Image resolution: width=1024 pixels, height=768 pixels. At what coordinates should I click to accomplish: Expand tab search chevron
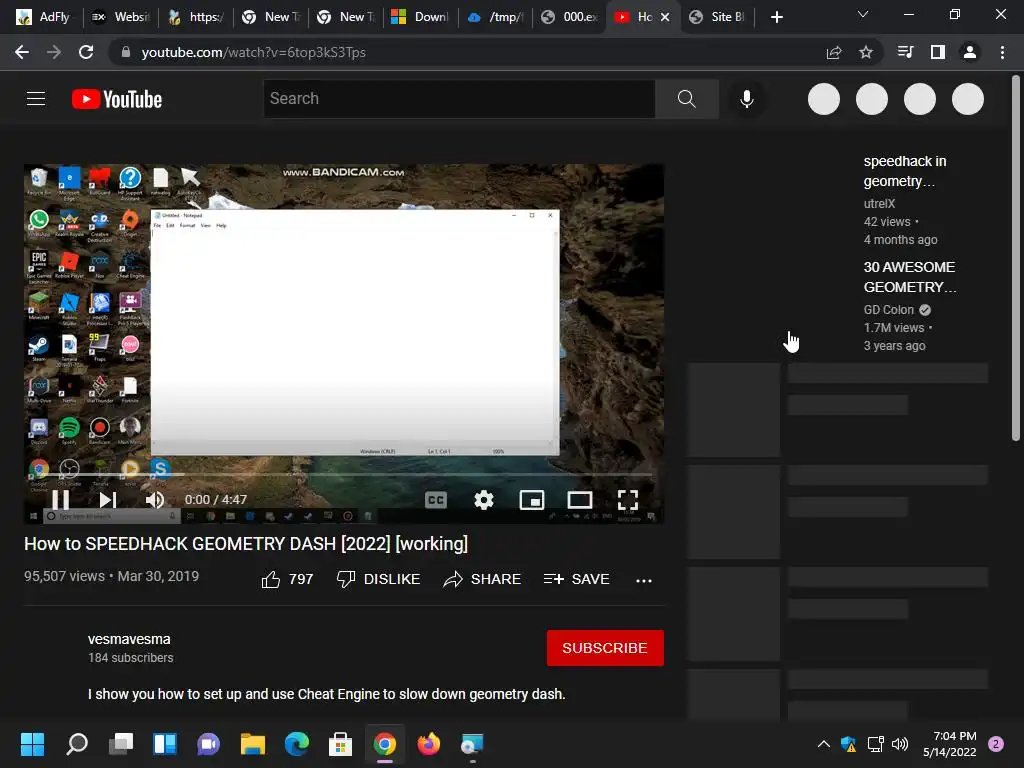pos(863,14)
